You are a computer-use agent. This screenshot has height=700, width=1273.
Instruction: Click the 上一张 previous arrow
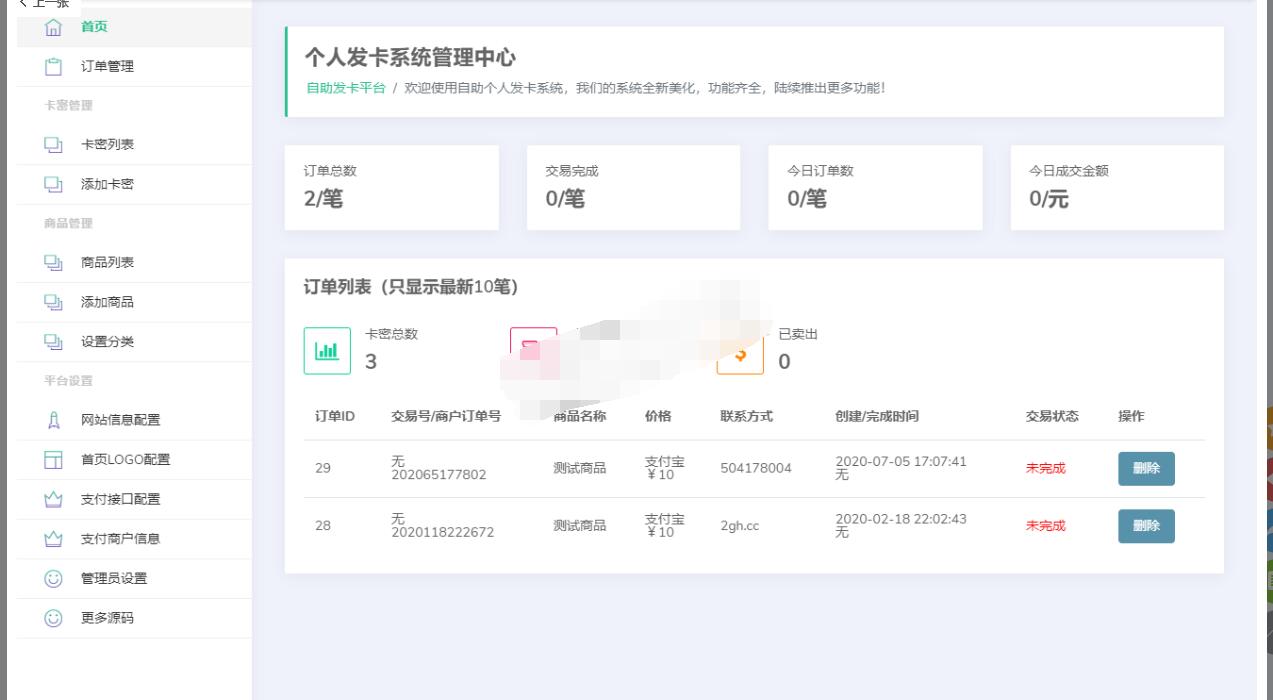tap(43, 4)
